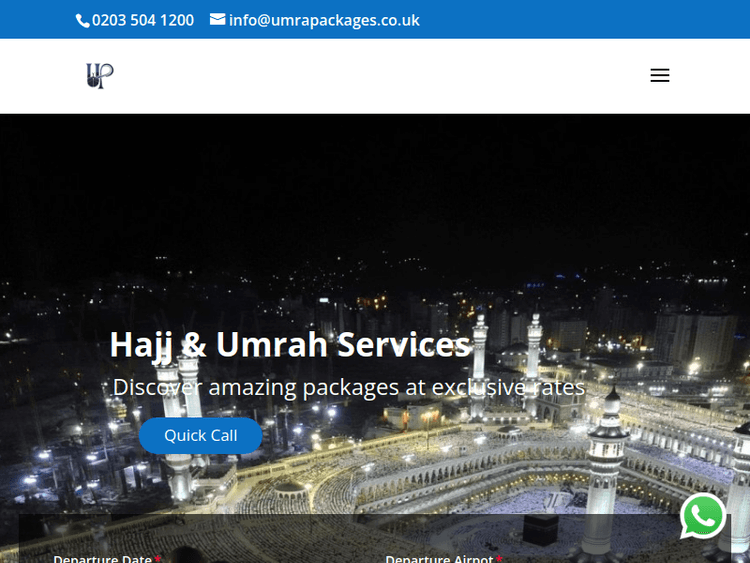
Task: Click the Hajj & Umrah Services heading
Action: tap(290, 345)
